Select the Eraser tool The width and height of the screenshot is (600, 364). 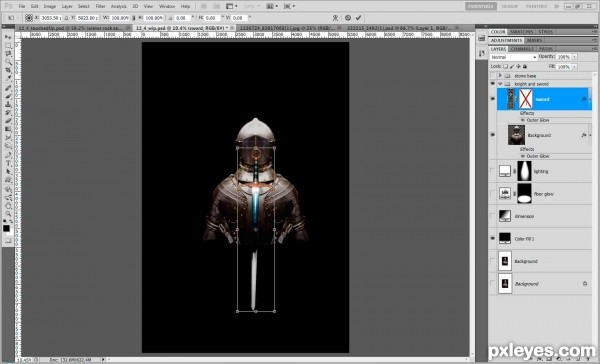[x=8, y=122]
